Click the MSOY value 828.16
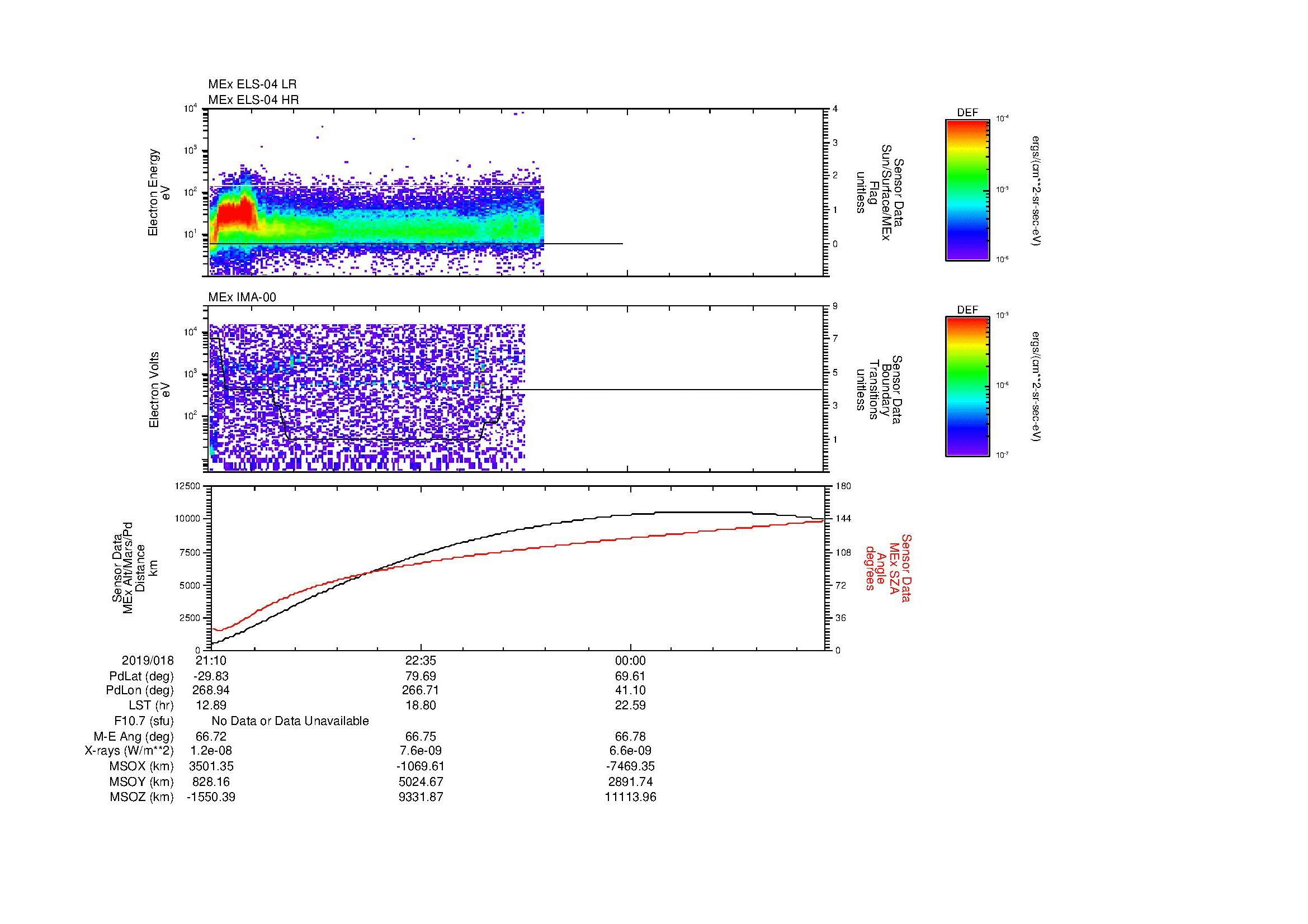 pyautogui.click(x=211, y=781)
